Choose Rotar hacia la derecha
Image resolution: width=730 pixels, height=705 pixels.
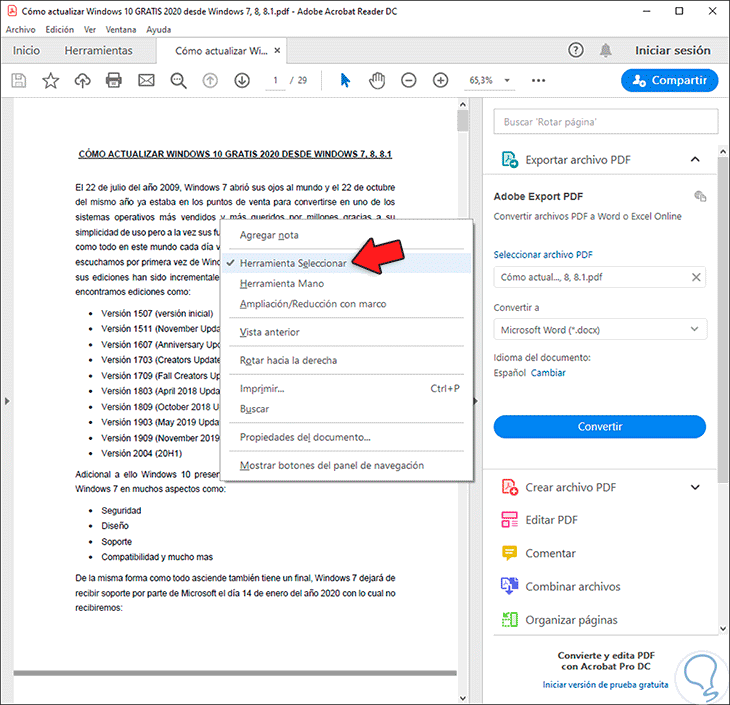pyautogui.click(x=346, y=360)
